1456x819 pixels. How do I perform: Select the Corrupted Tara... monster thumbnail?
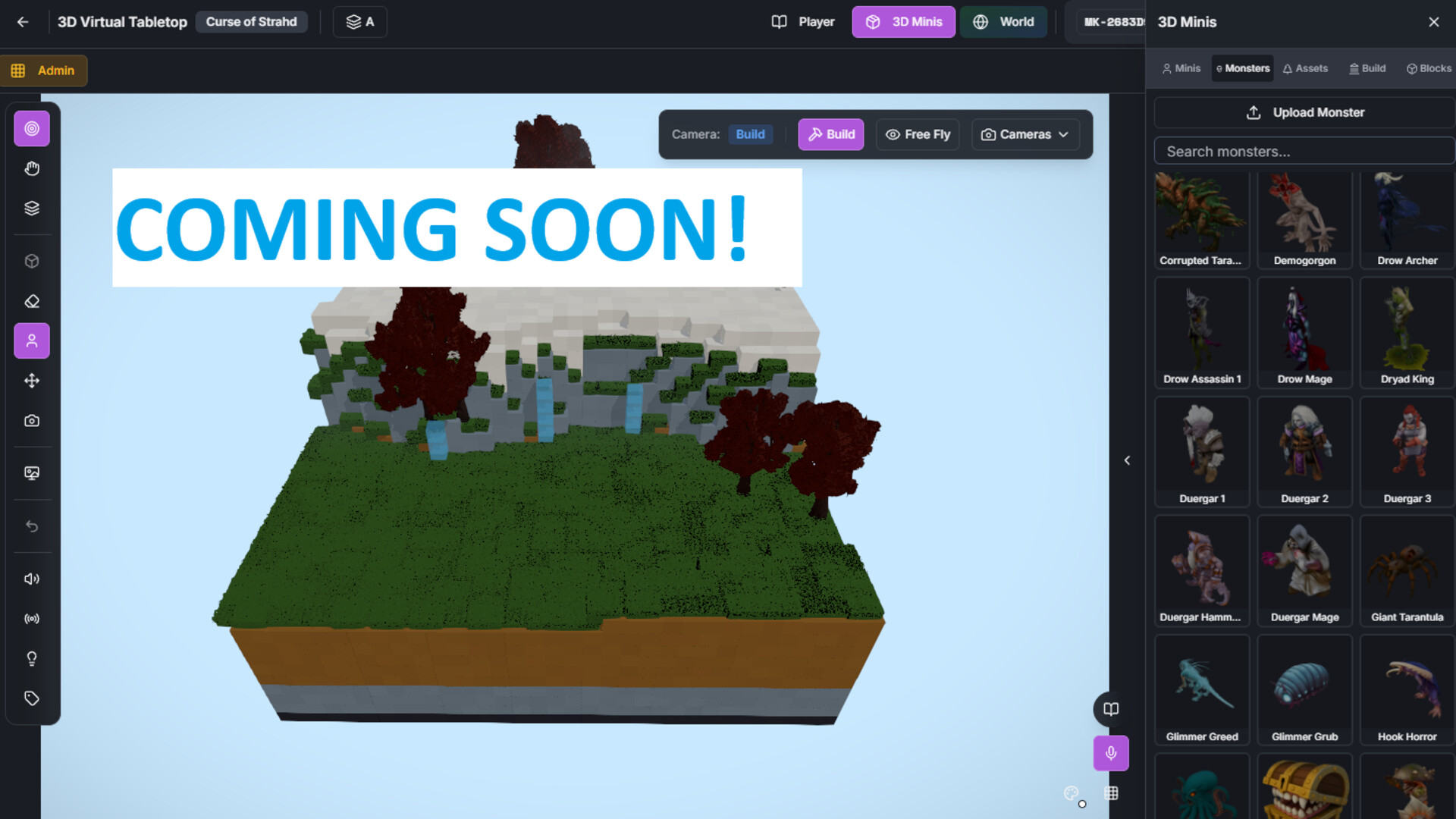pos(1201,220)
